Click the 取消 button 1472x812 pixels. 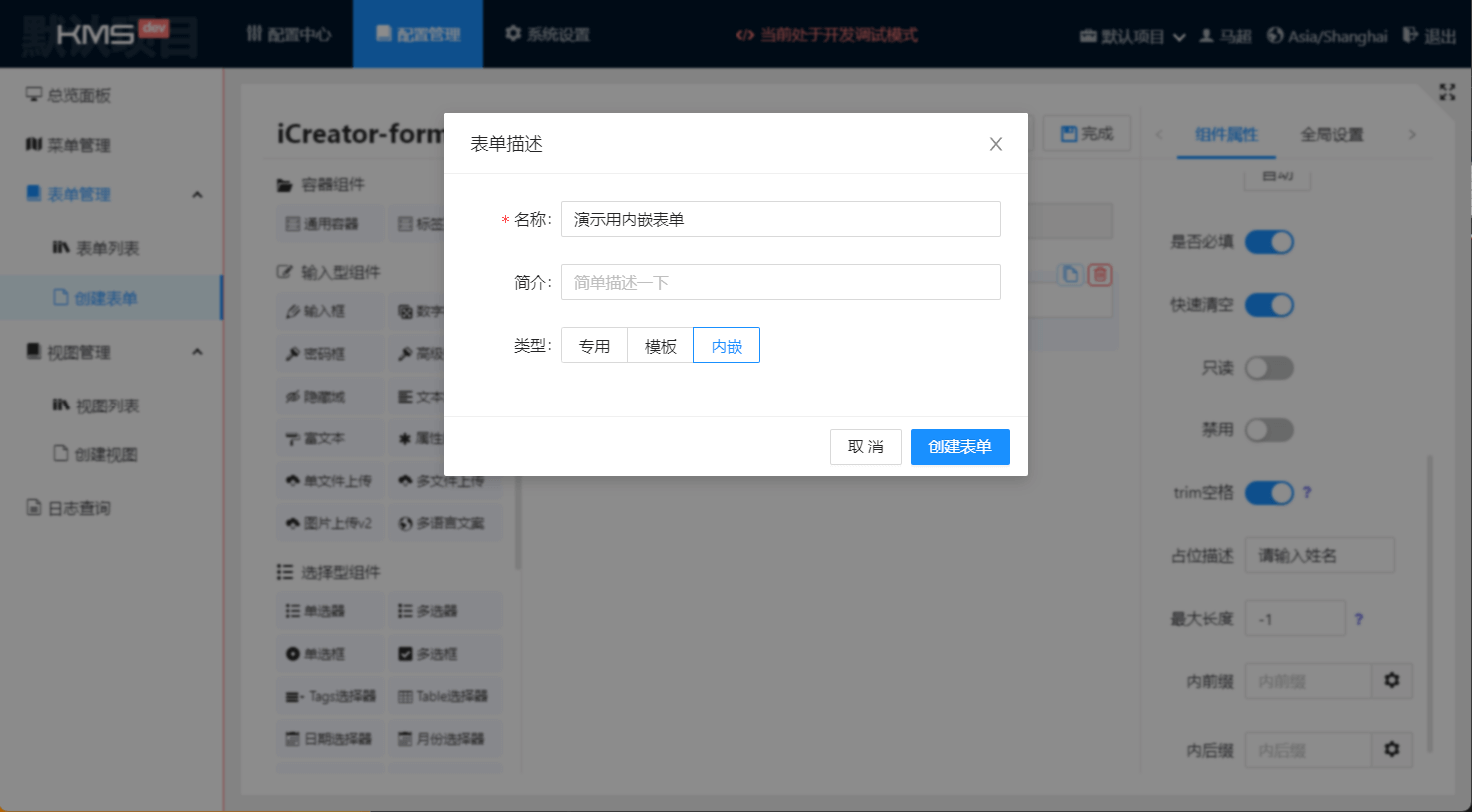click(865, 447)
